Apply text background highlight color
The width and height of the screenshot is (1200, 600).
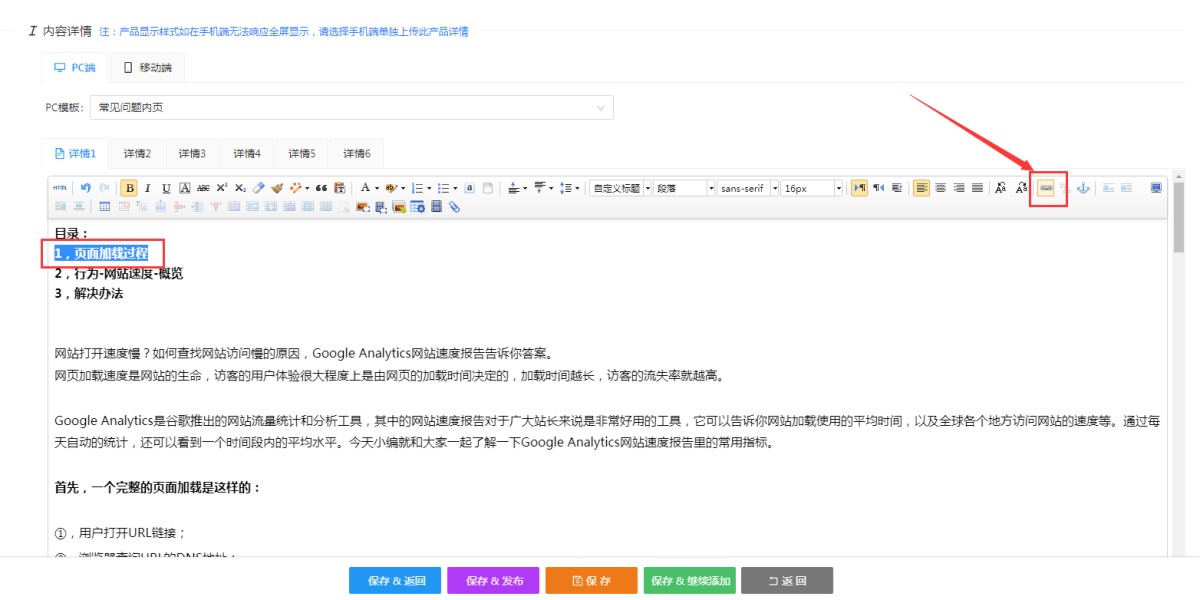coord(391,188)
